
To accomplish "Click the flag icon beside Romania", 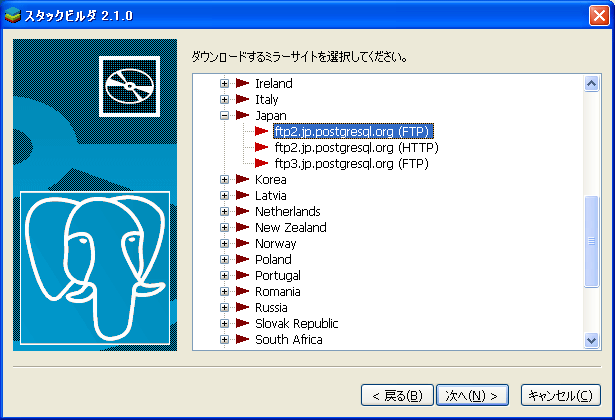I will coord(242,291).
